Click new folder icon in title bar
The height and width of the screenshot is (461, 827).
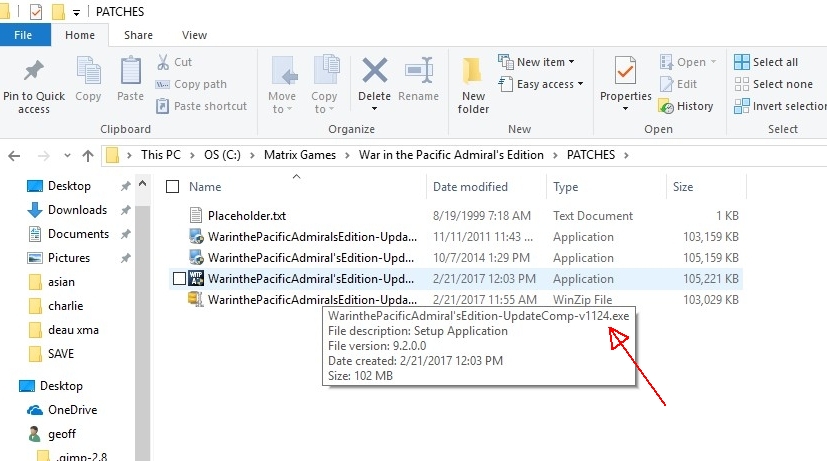click(59, 12)
